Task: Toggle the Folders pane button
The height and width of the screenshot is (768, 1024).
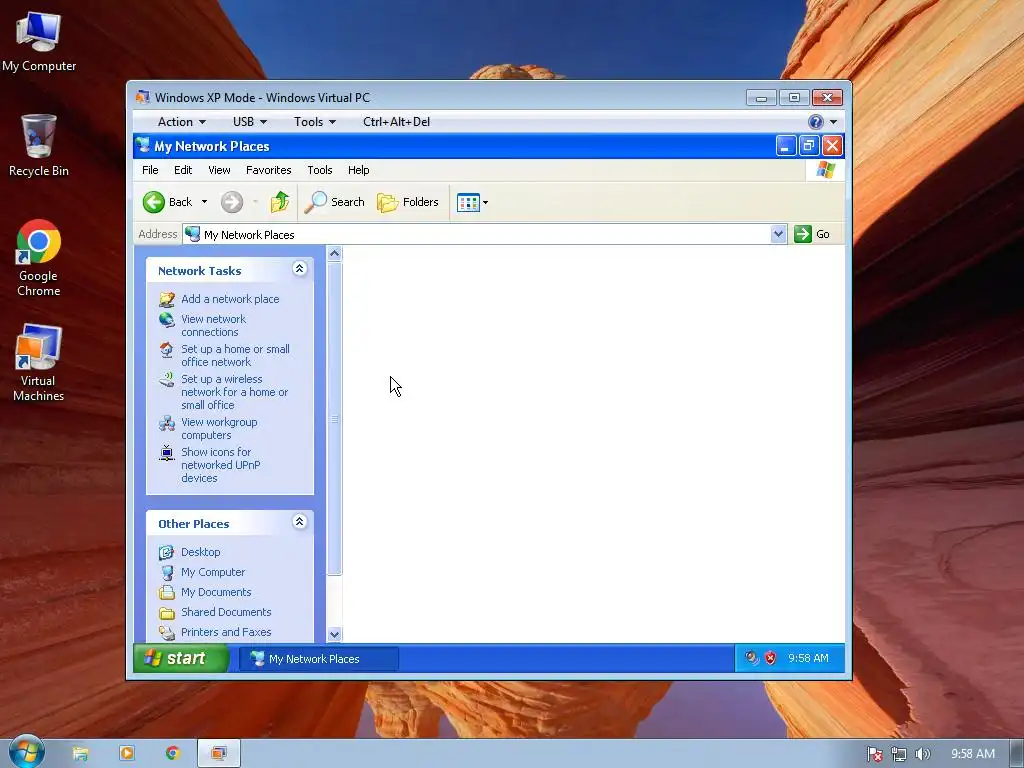Action: click(x=408, y=202)
